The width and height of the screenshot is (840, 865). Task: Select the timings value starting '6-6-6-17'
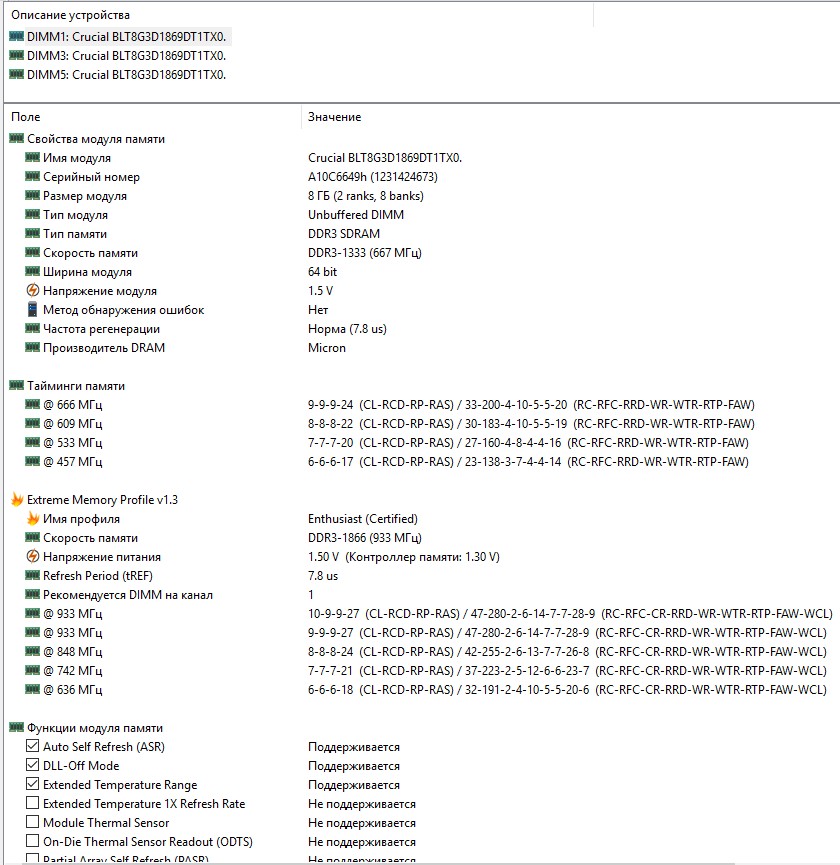pyautogui.click(x=528, y=462)
